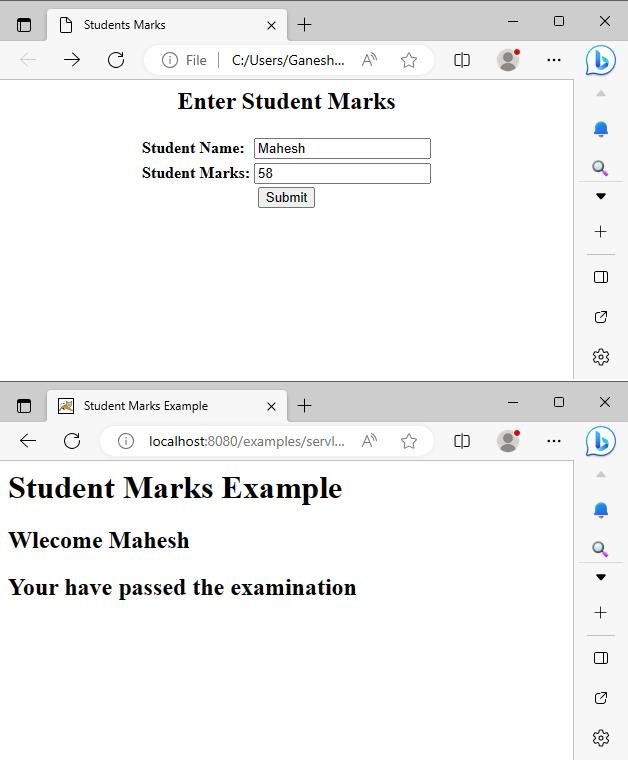Open Bing chat in top window
Image resolution: width=628 pixels, height=760 pixels.
point(600,60)
